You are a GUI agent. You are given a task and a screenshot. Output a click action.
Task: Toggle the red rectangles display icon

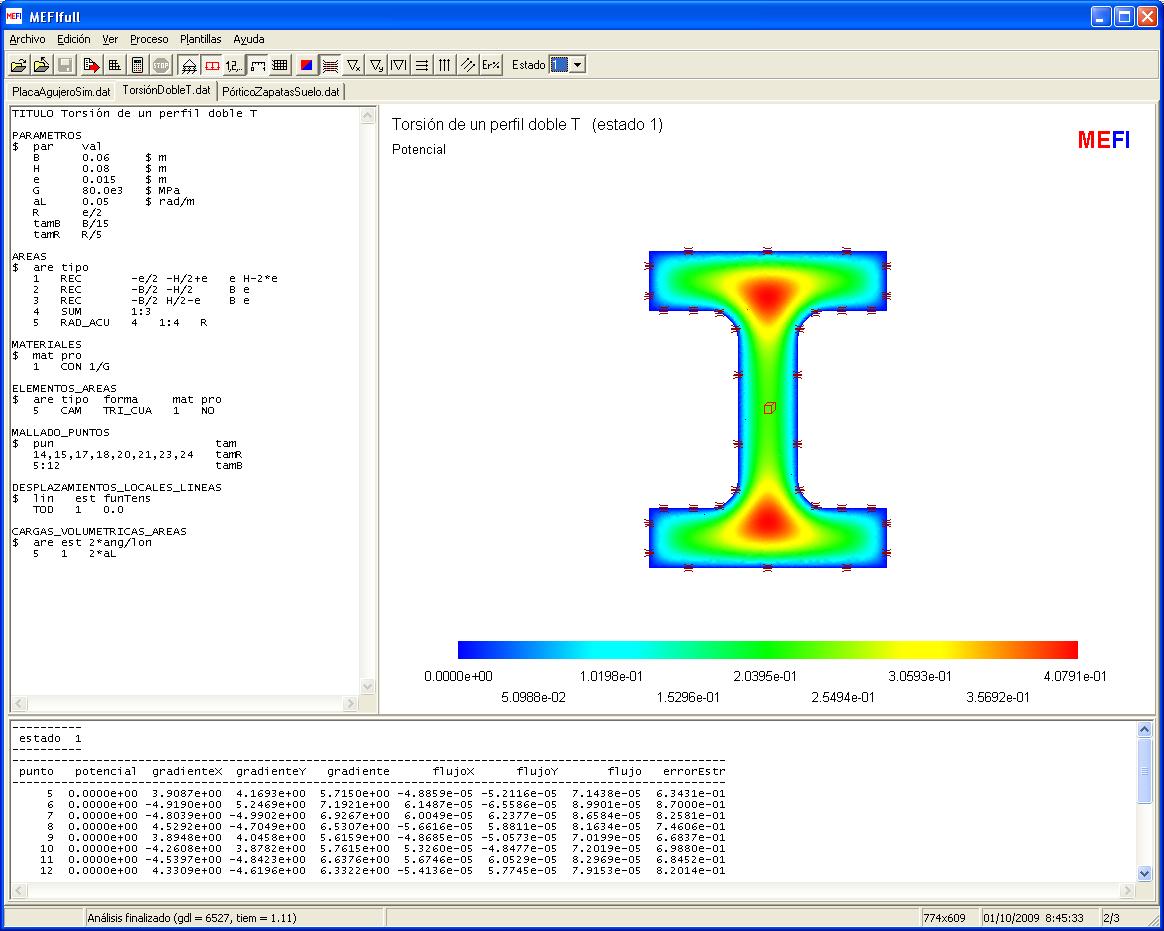[212, 65]
